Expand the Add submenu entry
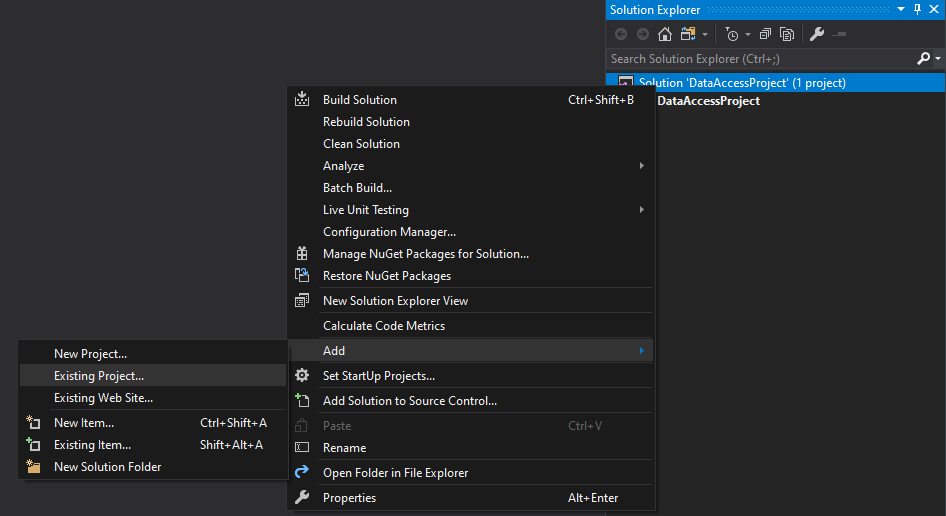 click(471, 351)
